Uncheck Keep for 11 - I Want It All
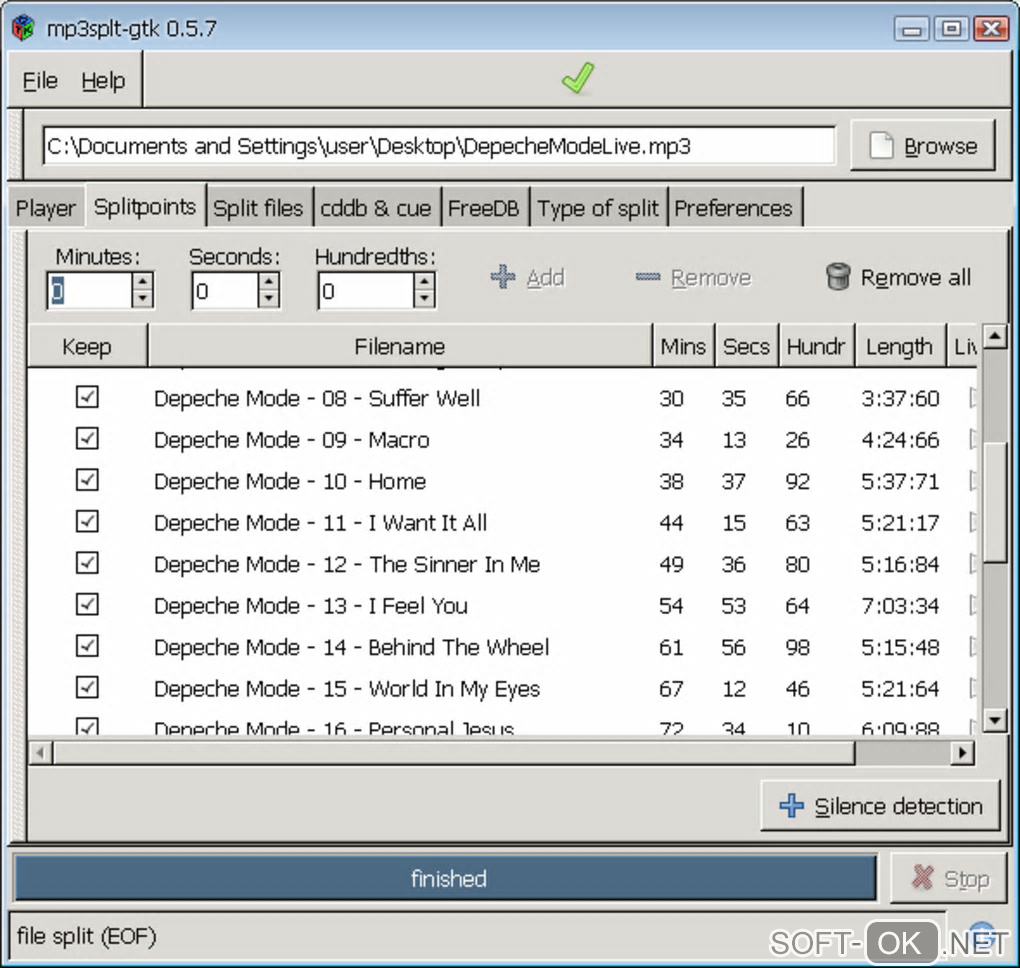The height and width of the screenshot is (968, 1020). (87, 521)
